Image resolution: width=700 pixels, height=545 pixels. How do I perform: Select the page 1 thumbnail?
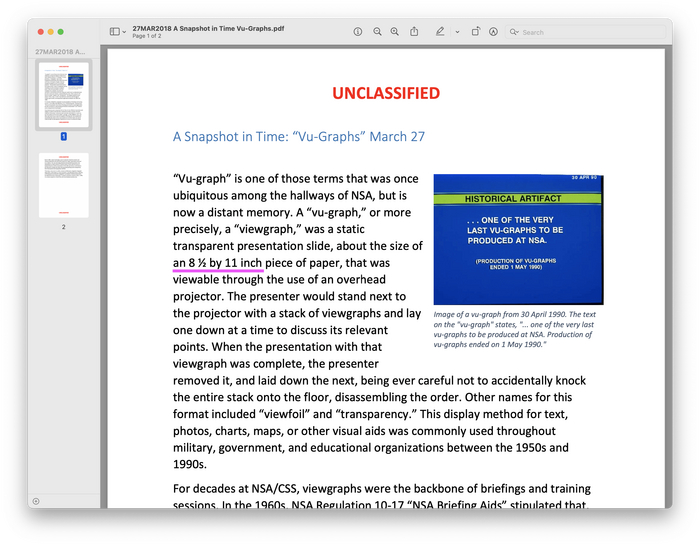point(64,95)
